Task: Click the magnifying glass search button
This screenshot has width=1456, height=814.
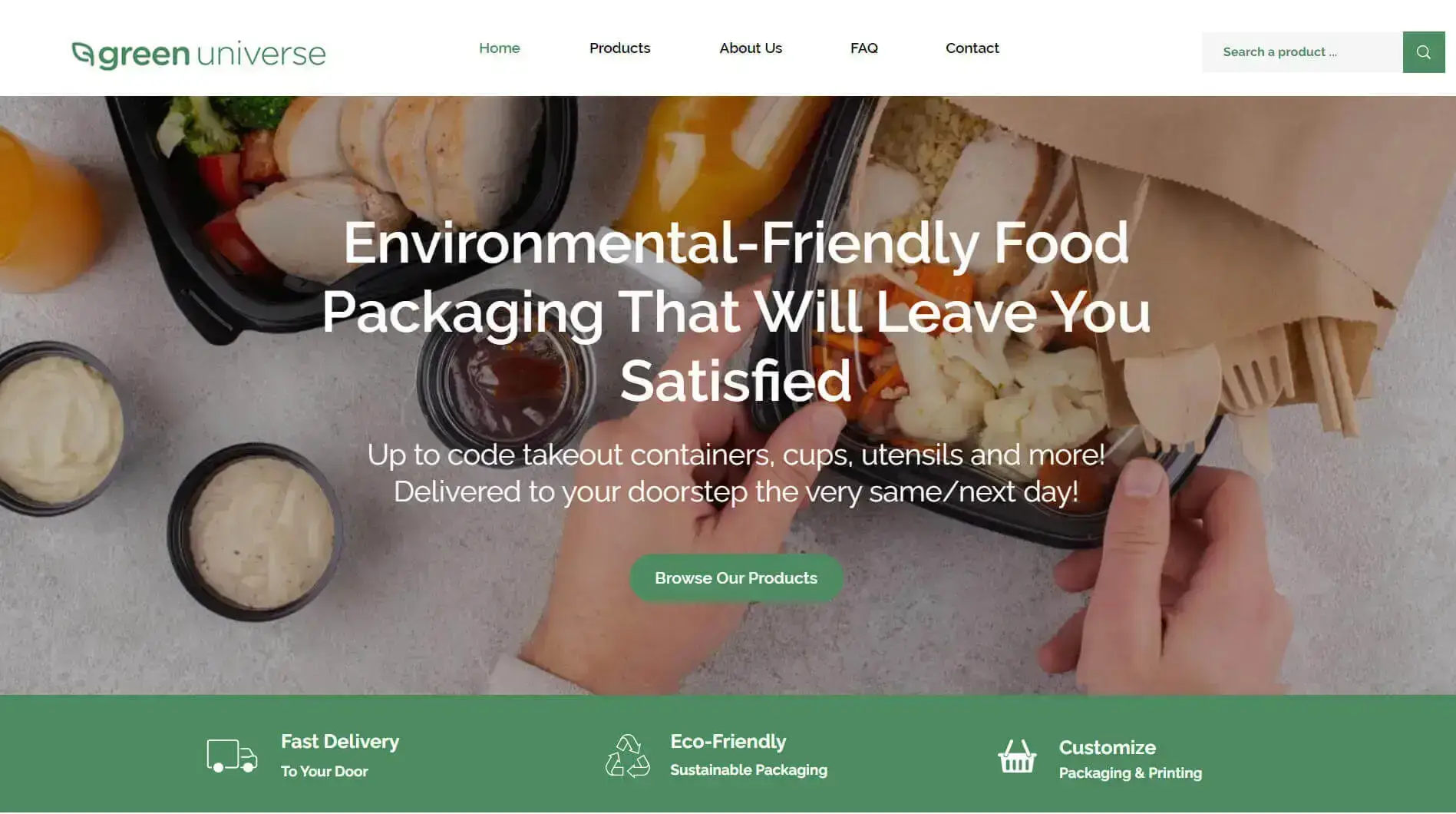Action: point(1423,52)
